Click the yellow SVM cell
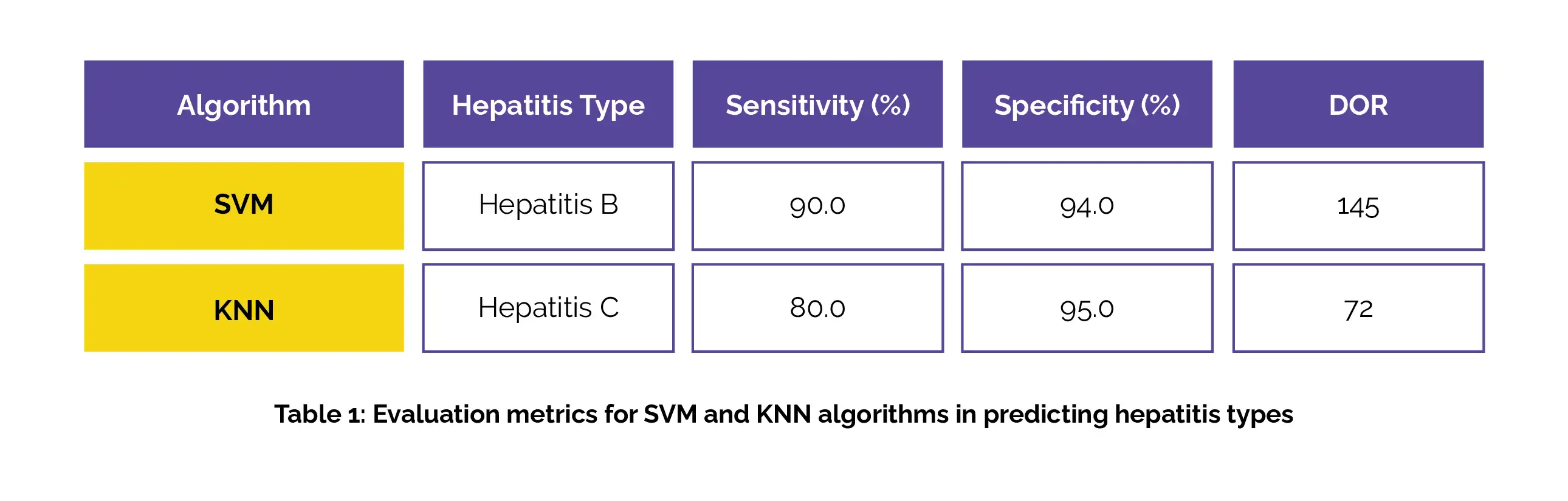The image size is (1568, 501). (x=244, y=205)
